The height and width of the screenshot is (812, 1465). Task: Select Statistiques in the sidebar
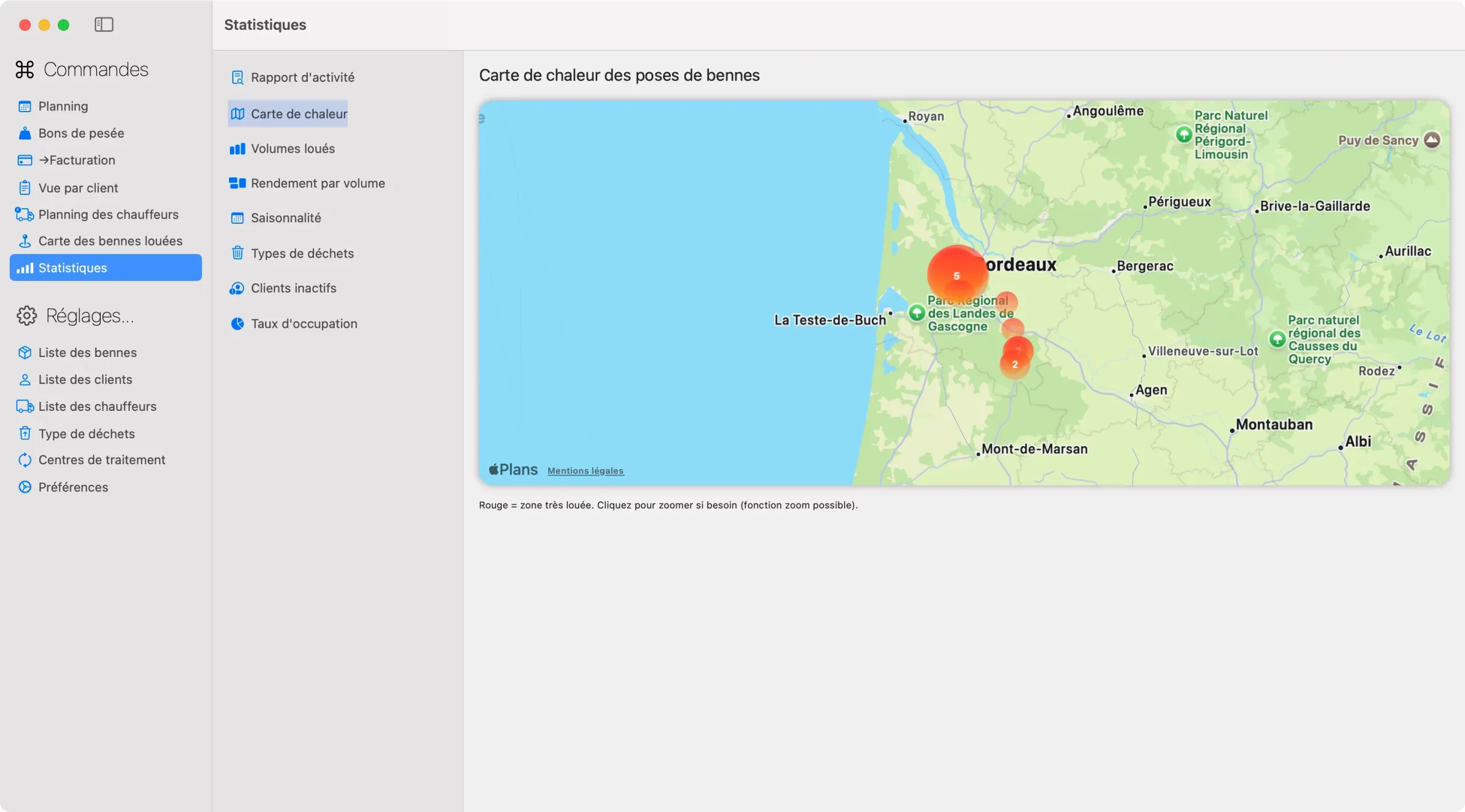[x=106, y=268]
